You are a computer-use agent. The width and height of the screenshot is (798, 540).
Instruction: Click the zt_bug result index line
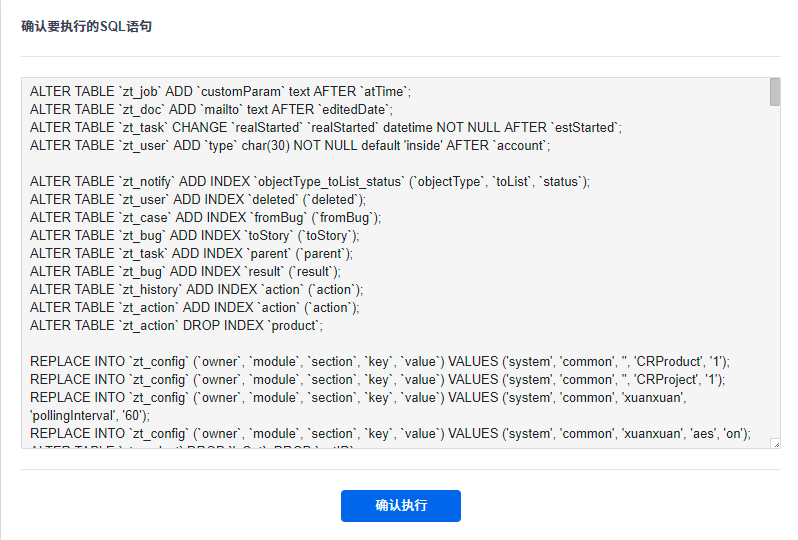[185, 271]
